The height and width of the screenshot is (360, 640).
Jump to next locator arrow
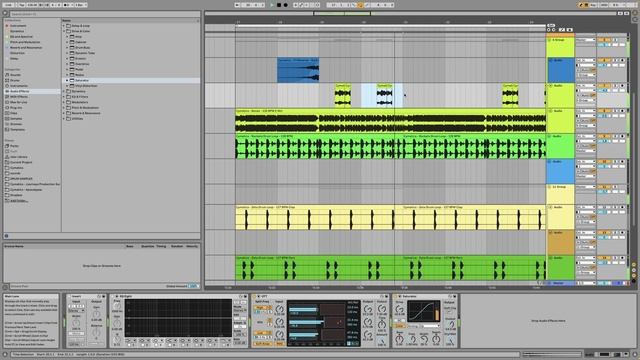click(553, 29)
